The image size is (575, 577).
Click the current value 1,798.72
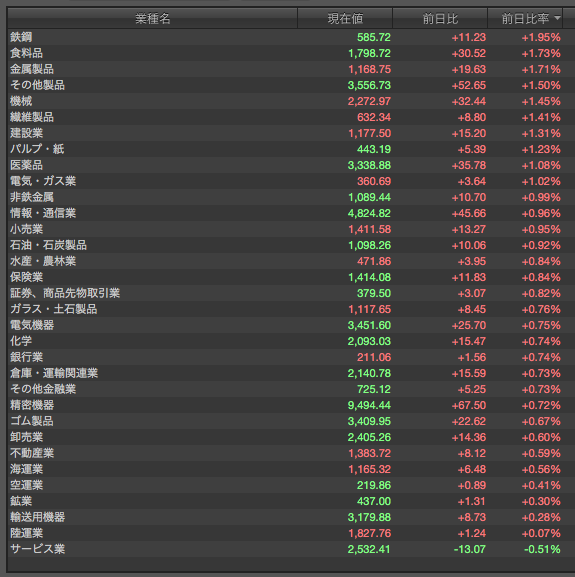pos(369,54)
